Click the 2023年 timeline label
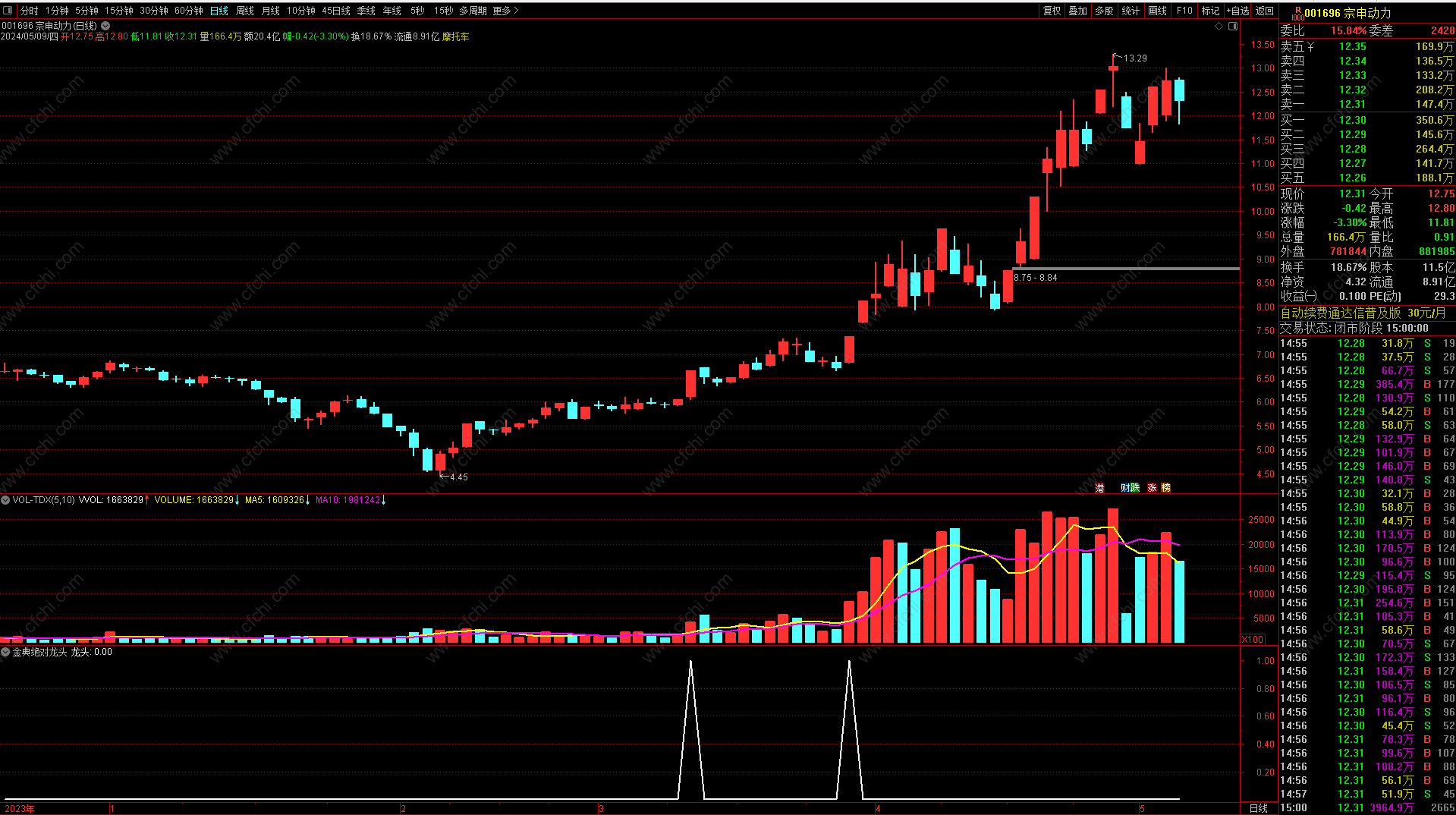 pyautogui.click(x=20, y=808)
